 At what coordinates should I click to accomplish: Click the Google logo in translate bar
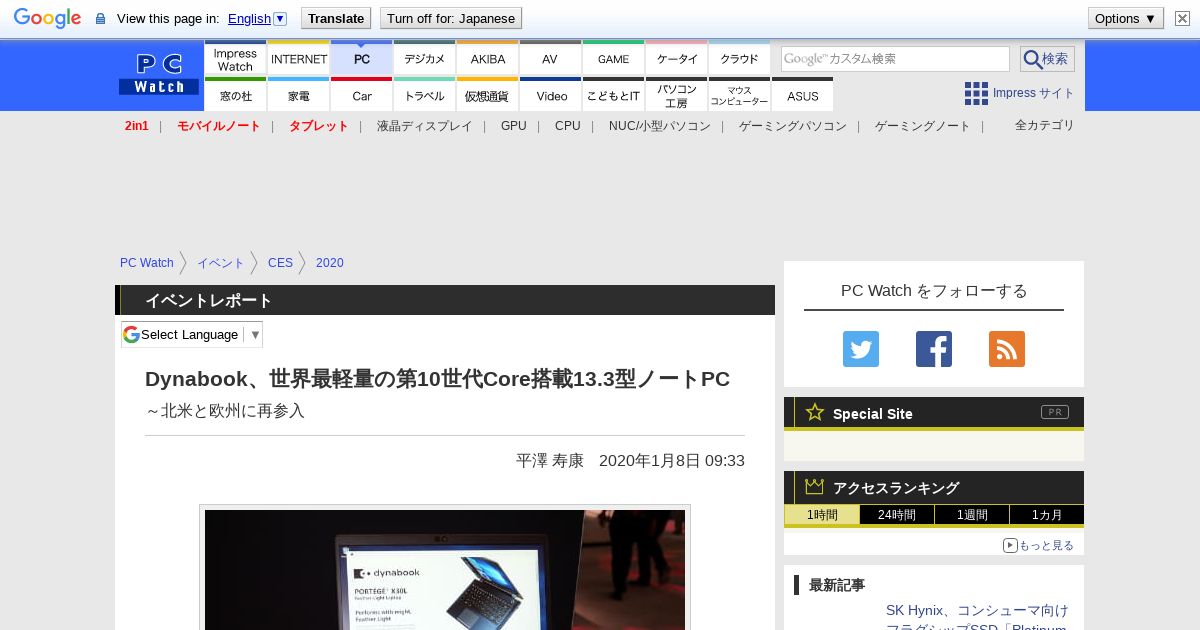coord(47,18)
